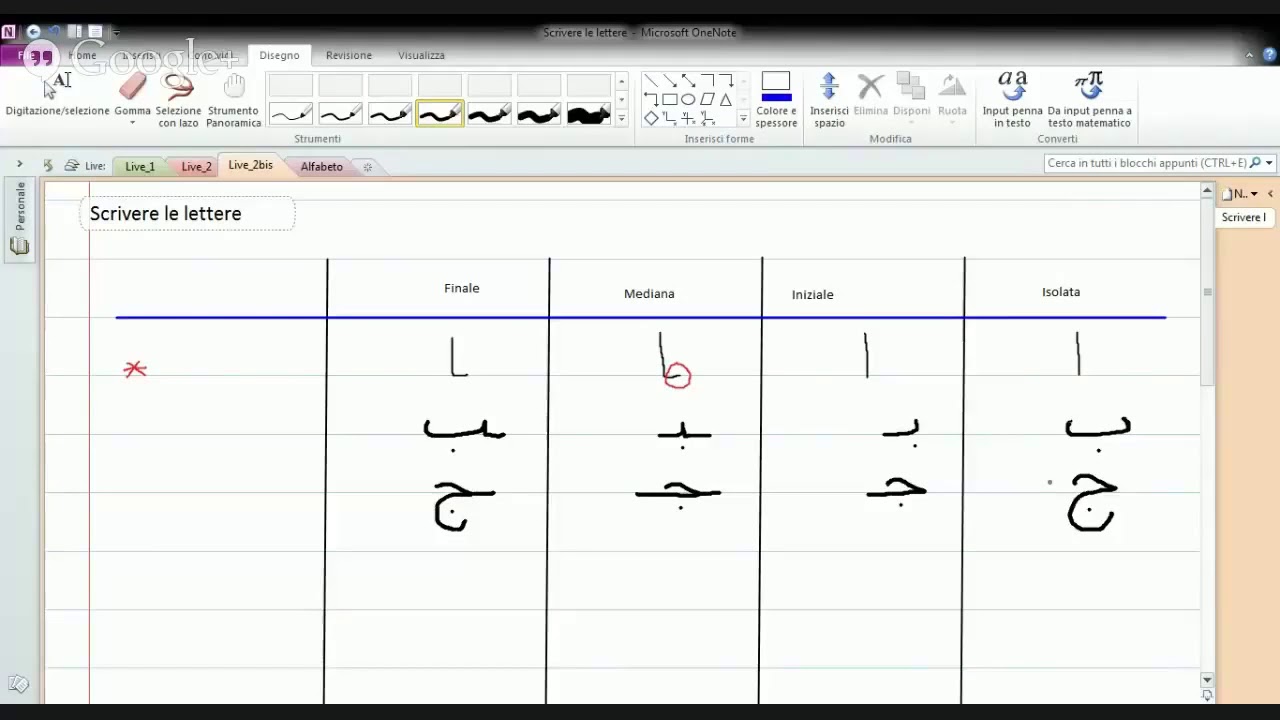1280x720 pixels.
Task: Select the single arrow shape
Action: click(x=670, y=81)
